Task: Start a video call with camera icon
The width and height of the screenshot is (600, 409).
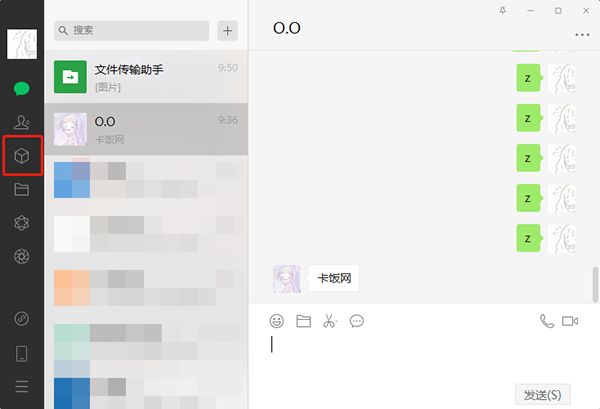Action: pyautogui.click(x=570, y=321)
